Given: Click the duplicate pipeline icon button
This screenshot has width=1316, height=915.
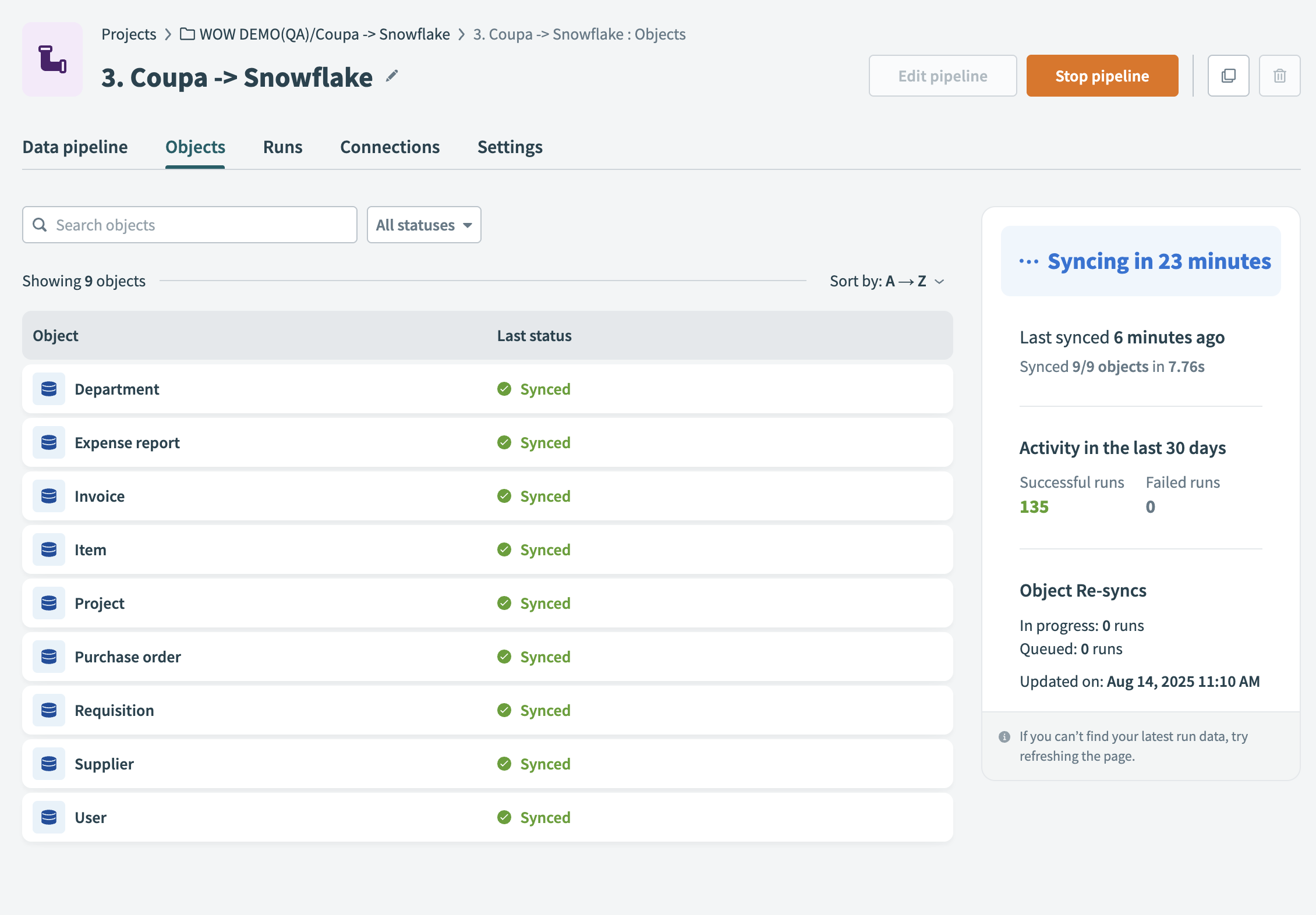Looking at the screenshot, I should [x=1228, y=76].
